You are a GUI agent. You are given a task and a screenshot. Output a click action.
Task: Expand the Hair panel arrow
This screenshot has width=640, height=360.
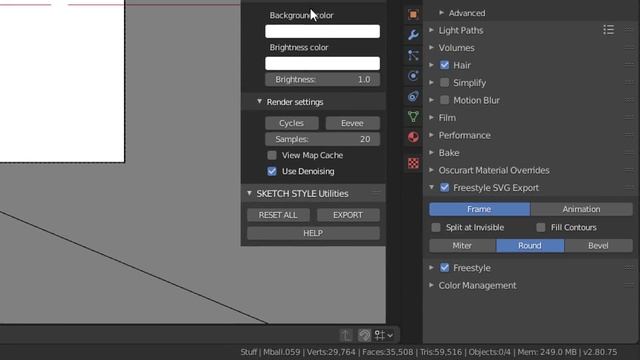coord(431,65)
